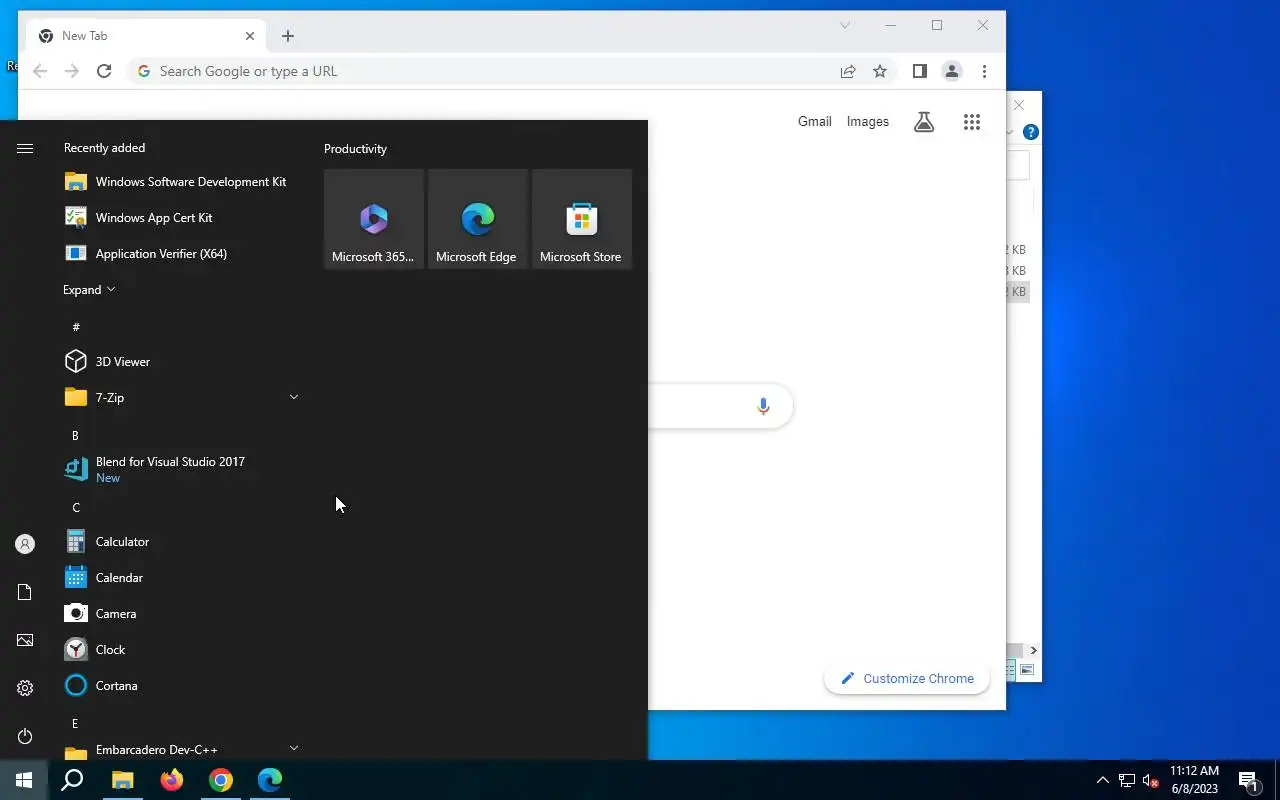The height and width of the screenshot is (800, 1280).
Task: Open Microsoft Store tile
Action: [582, 219]
